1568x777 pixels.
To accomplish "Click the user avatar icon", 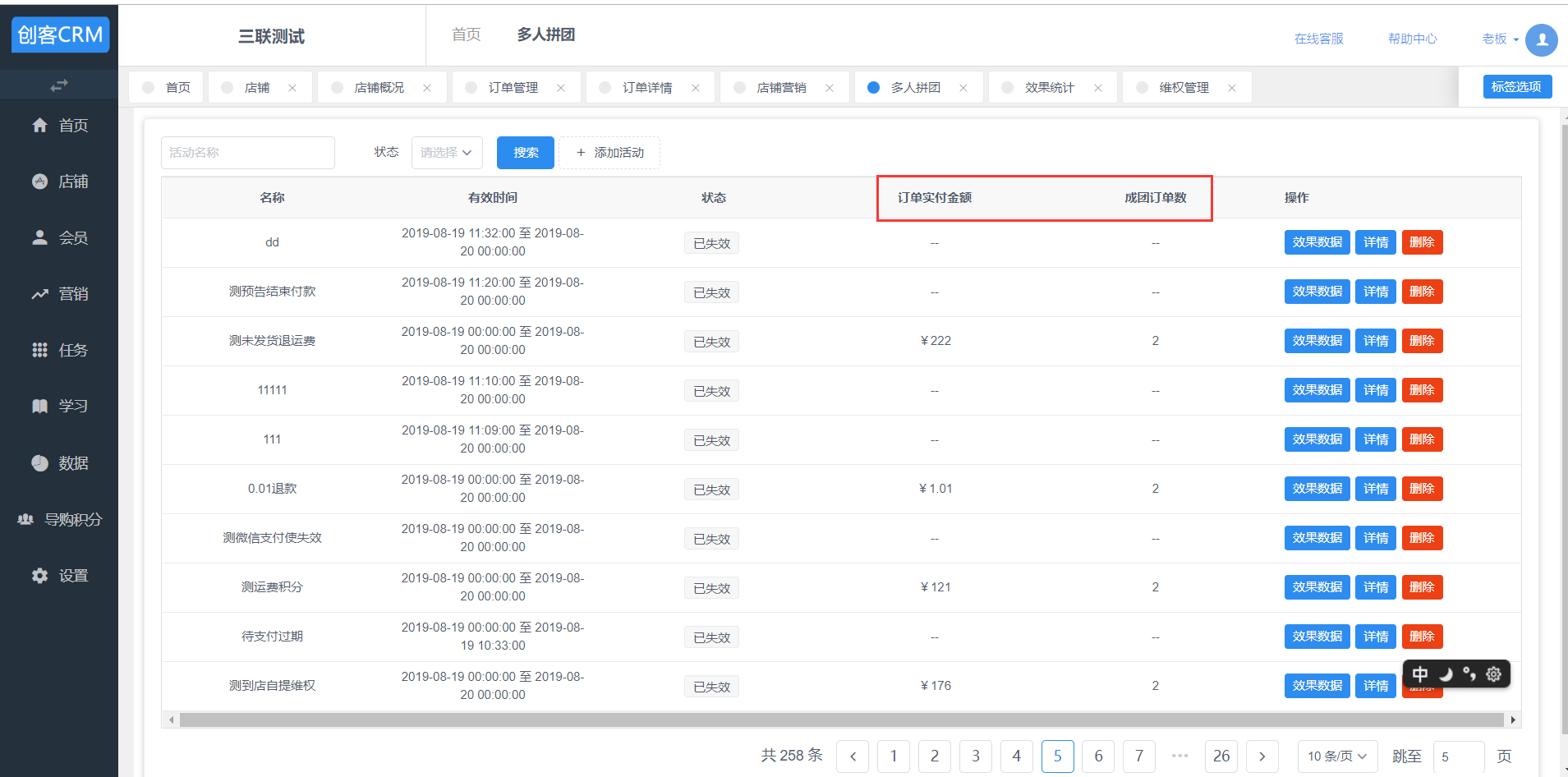I will [1541, 39].
